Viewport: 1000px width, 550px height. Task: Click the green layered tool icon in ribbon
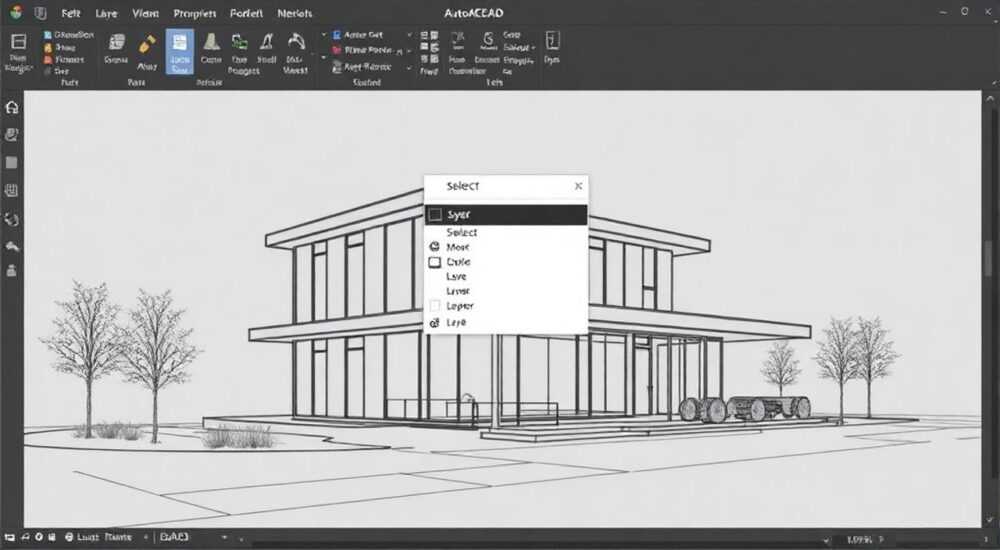coord(240,43)
